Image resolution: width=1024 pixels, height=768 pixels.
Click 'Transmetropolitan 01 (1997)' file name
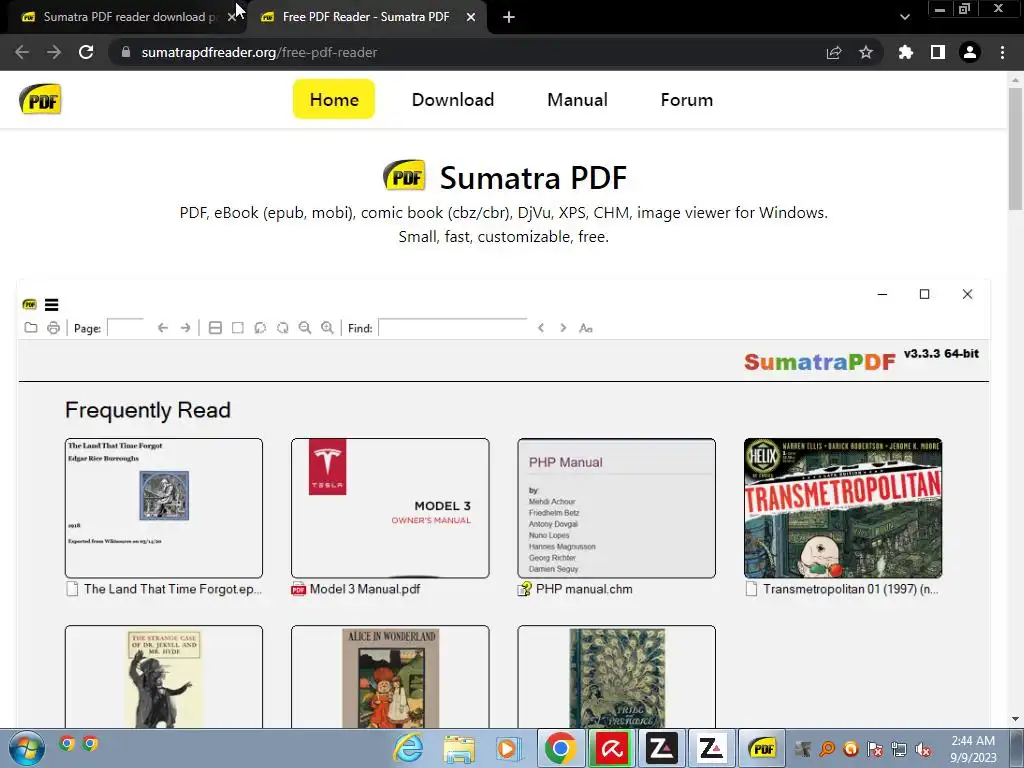pyautogui.click(x=850, y=589)
